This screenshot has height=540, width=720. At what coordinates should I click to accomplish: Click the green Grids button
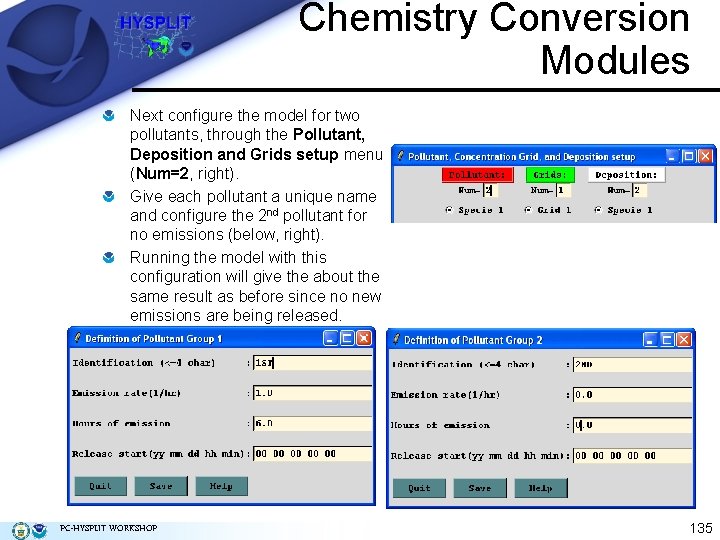(550, 175)
